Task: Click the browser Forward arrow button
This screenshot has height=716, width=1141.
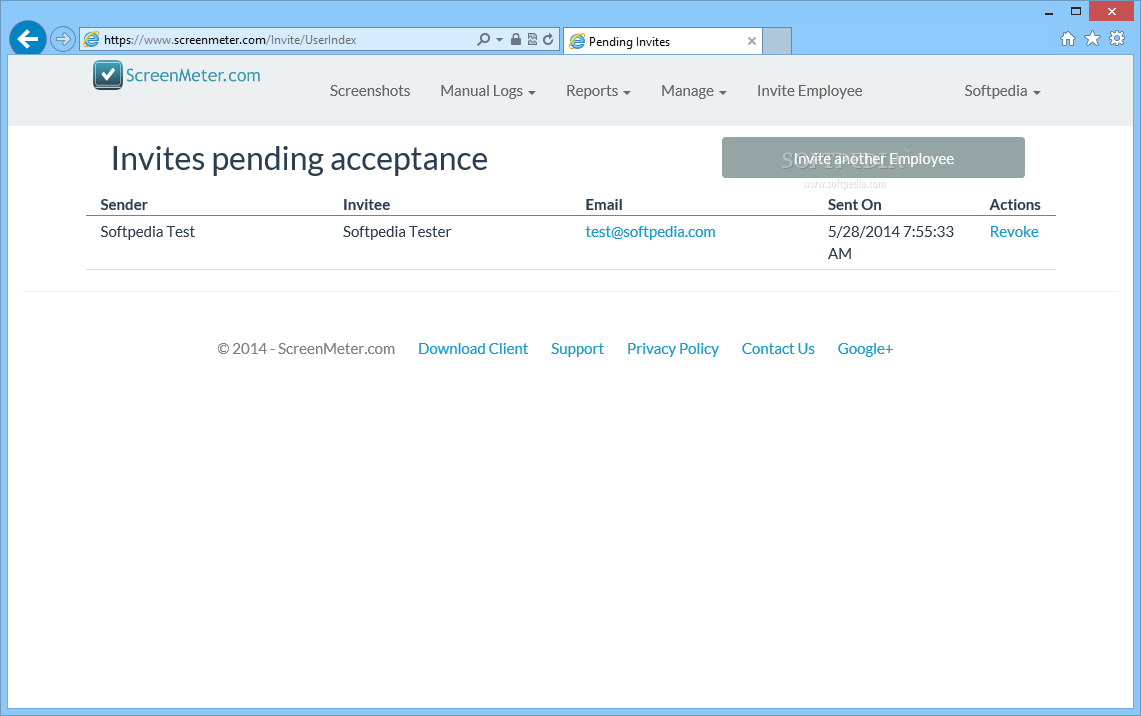Action: pyautogui.click(x=63, y=39)
